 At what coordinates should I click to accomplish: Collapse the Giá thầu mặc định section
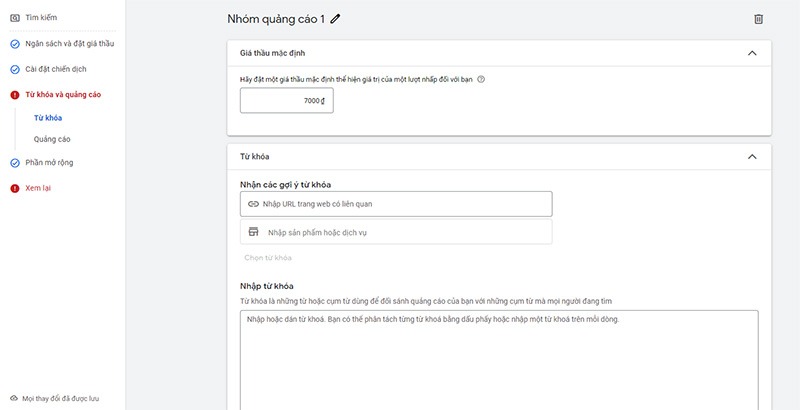752,53
